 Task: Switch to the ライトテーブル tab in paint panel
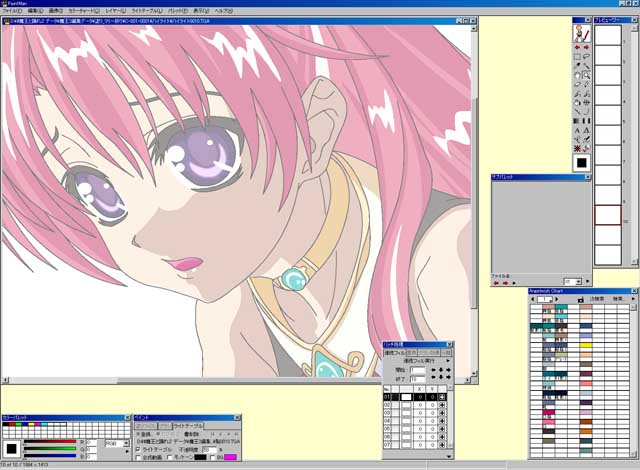coord(188,426)
